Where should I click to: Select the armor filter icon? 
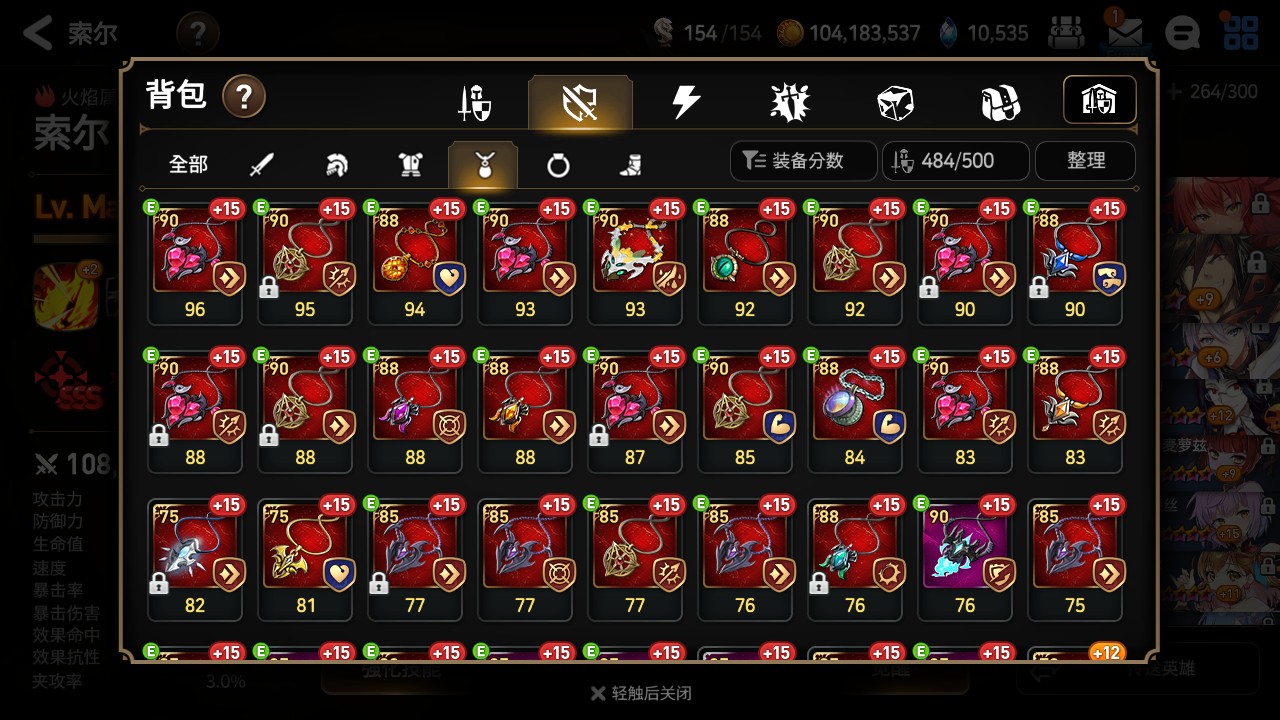(x=410, y=165)
